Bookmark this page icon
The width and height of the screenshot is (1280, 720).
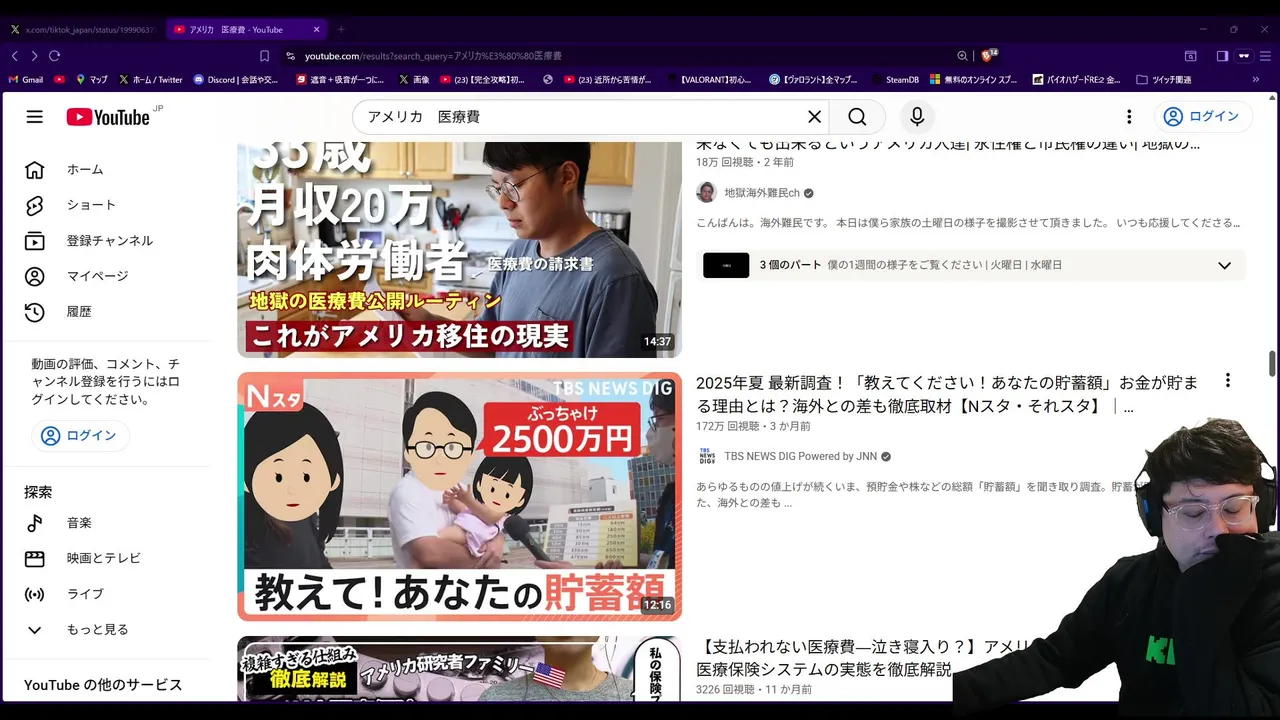coord(264,56)
